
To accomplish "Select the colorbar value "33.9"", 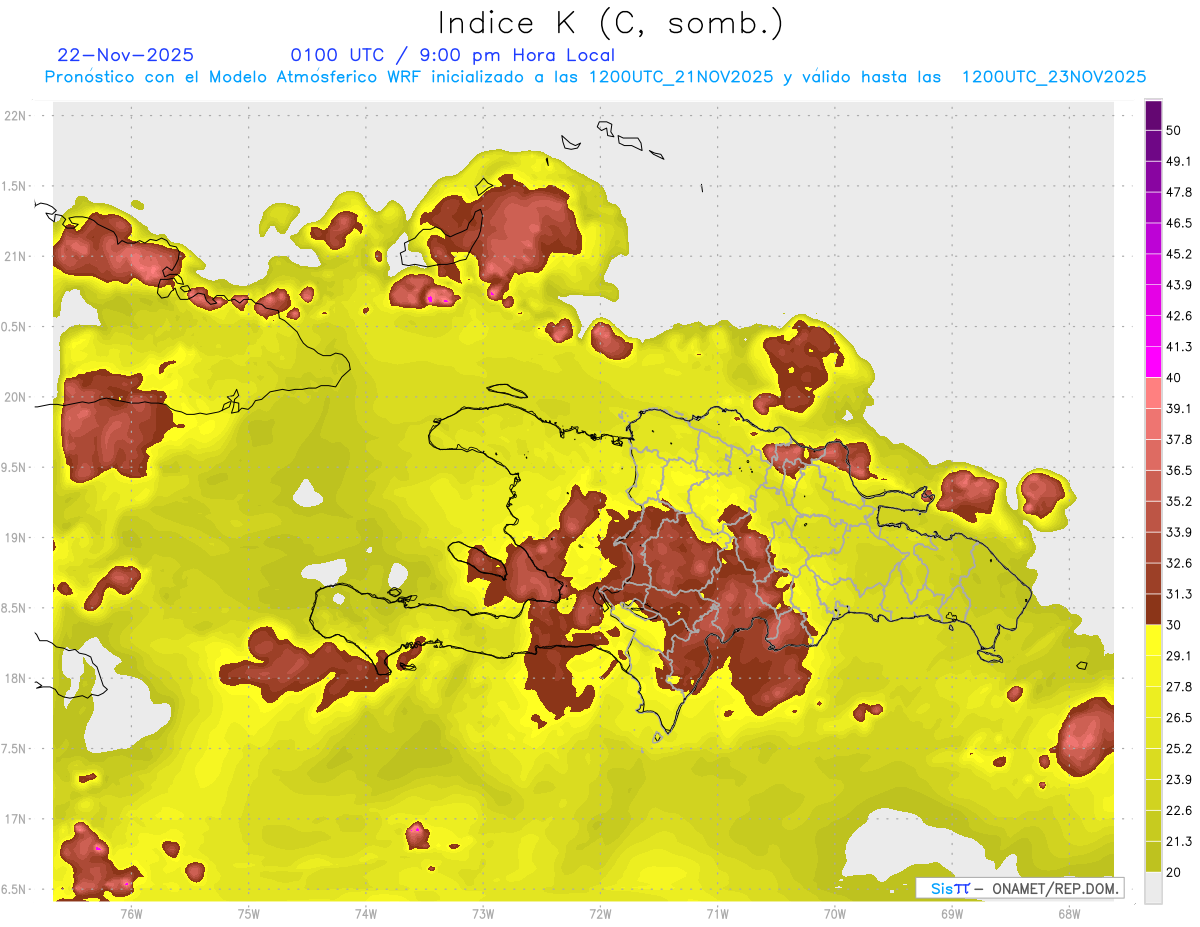I will 1179,532.
